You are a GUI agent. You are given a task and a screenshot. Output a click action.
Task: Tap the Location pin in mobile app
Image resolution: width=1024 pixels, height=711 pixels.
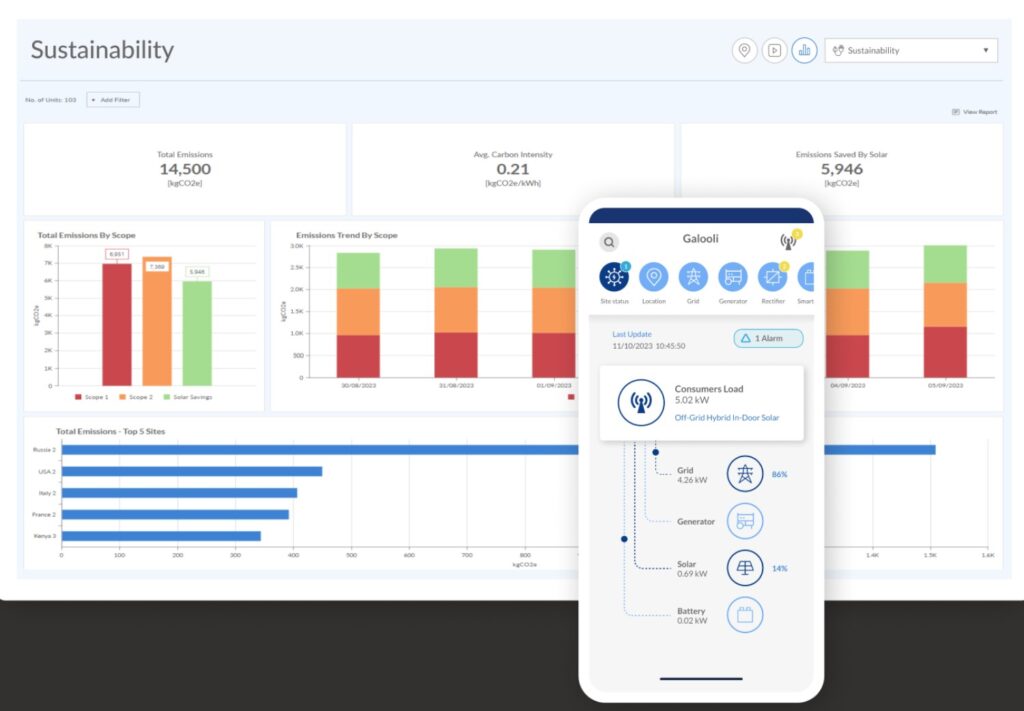coord(653,277)
